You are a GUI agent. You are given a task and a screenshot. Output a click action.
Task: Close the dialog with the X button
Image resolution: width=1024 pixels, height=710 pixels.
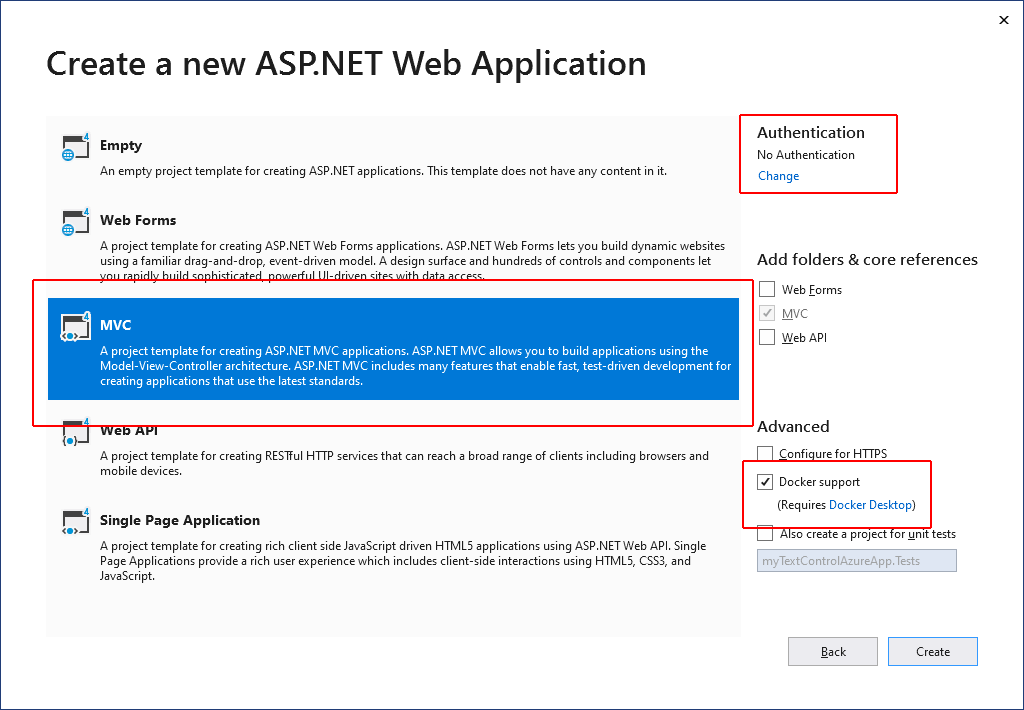coord(1004,20)
